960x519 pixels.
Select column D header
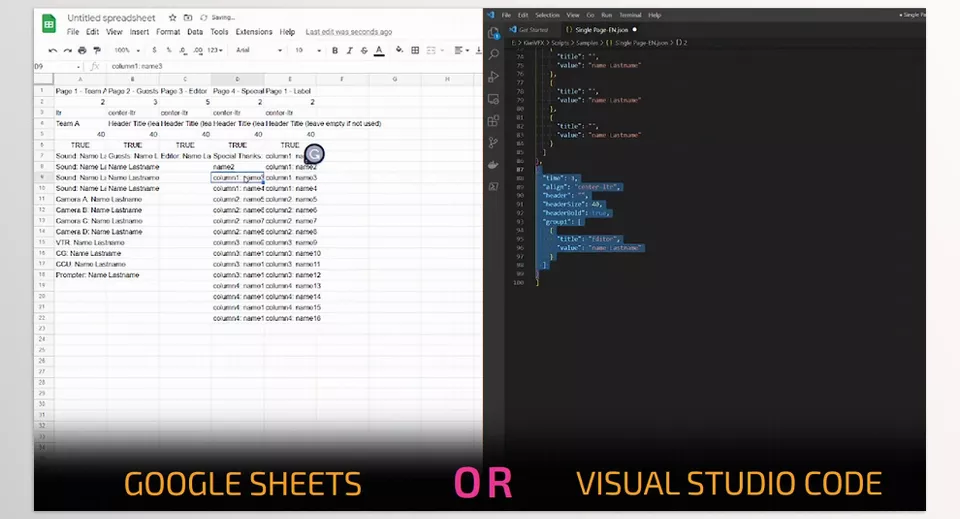click(238, 79)
